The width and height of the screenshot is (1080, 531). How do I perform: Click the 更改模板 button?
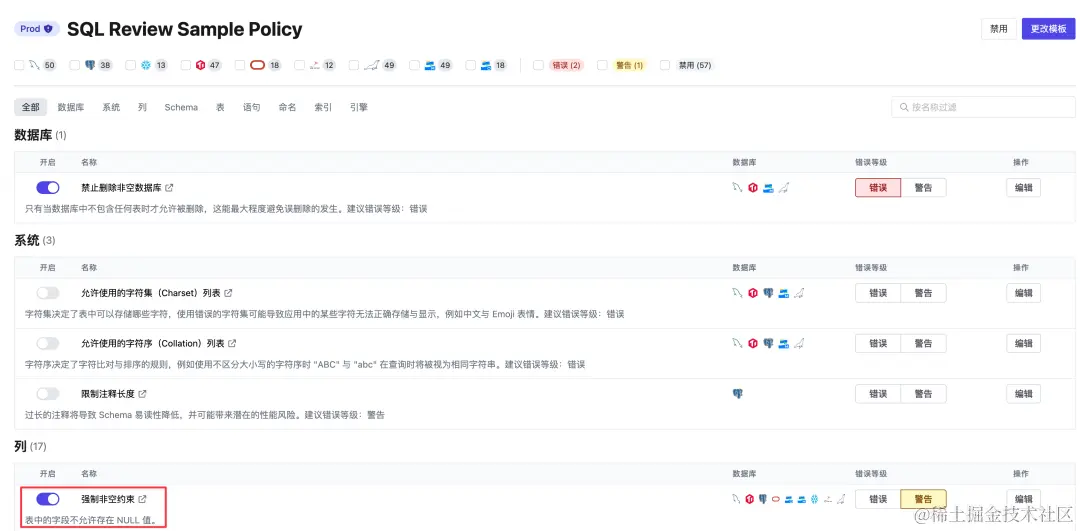1048,29
